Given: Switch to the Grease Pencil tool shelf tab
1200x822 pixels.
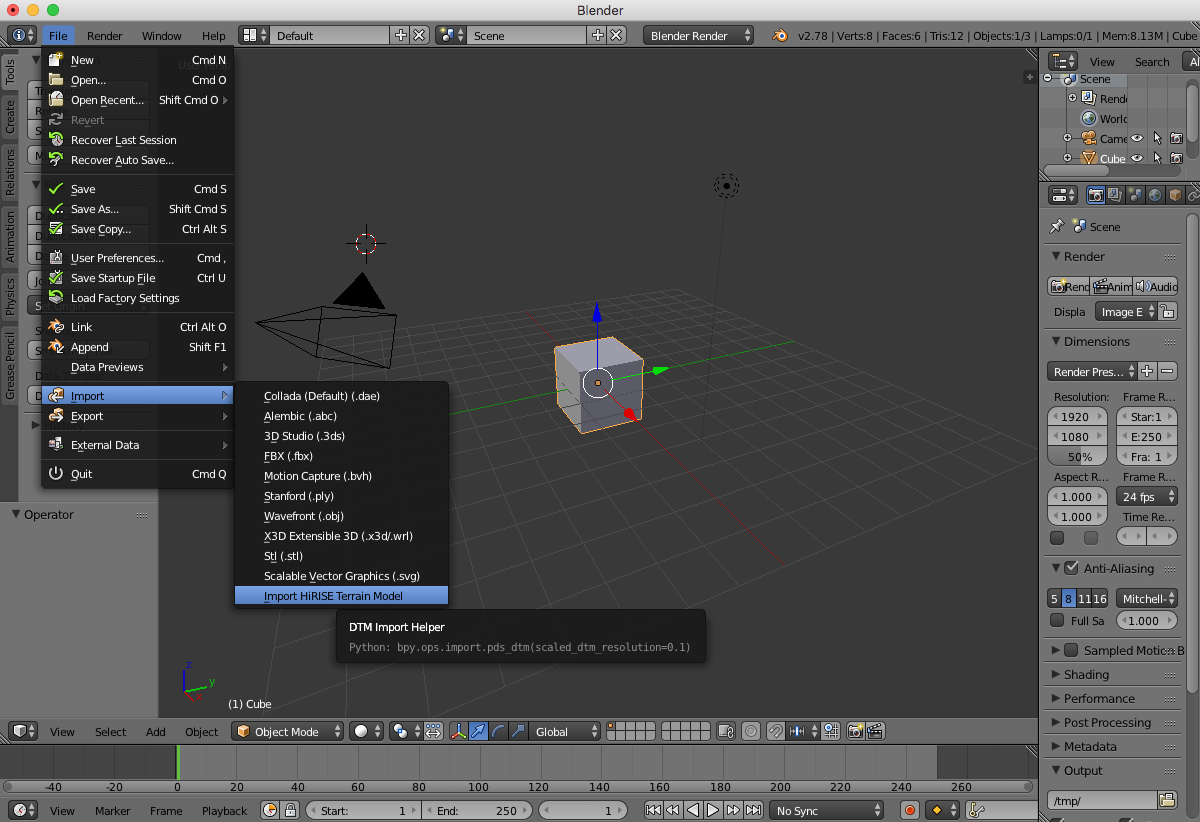Looking at the screenshot, I should tap(10, 367).
